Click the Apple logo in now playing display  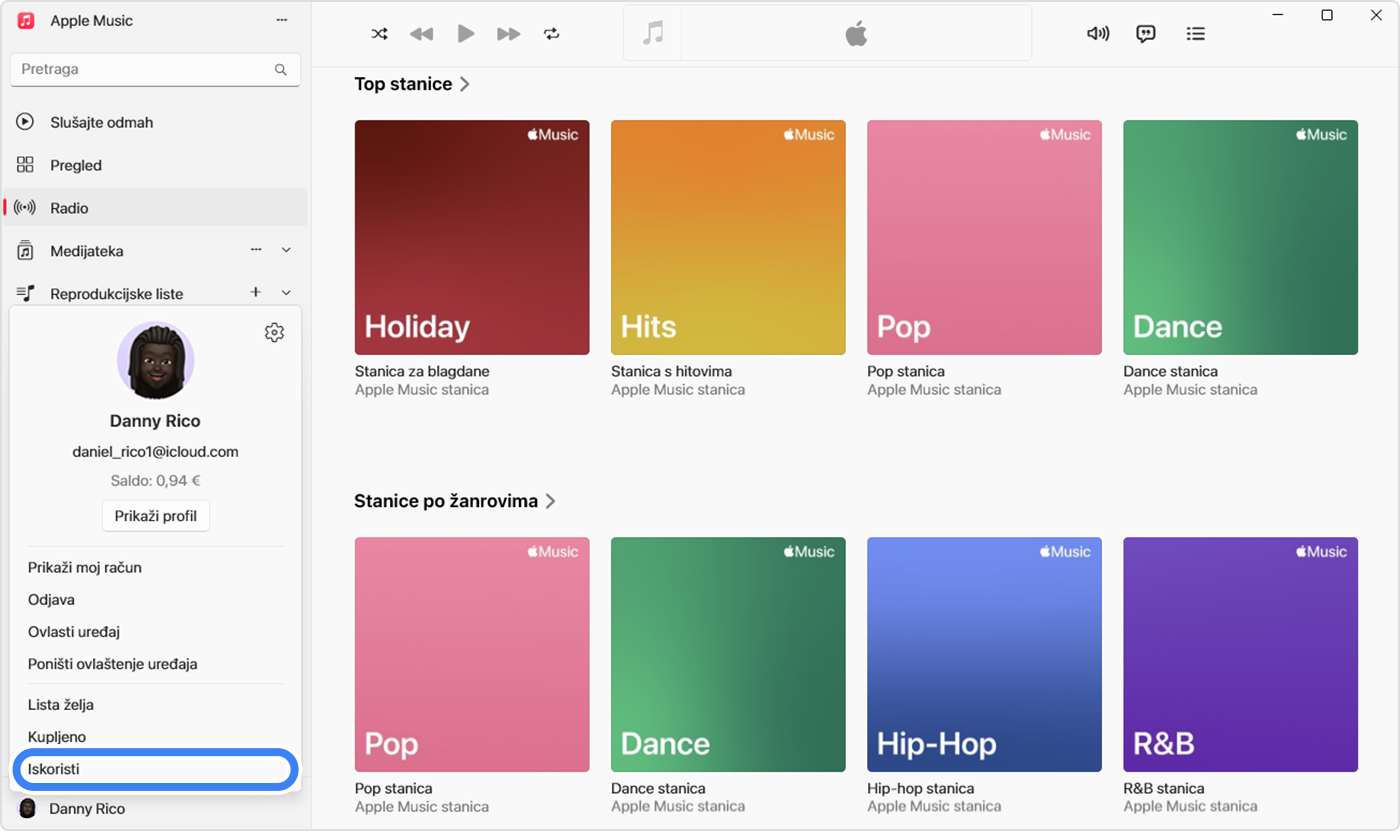point(856,34)
